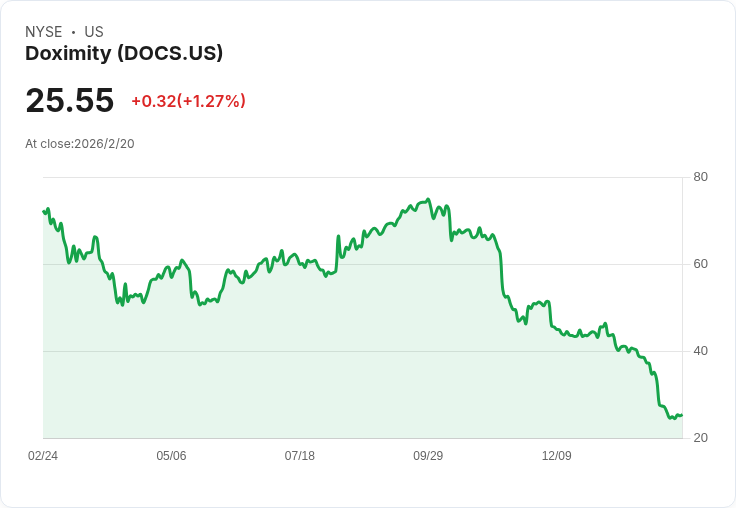This screenshot has height=508, width=736.
Task: Select the 12/09 date on x-axis
Action: point(557,455)
